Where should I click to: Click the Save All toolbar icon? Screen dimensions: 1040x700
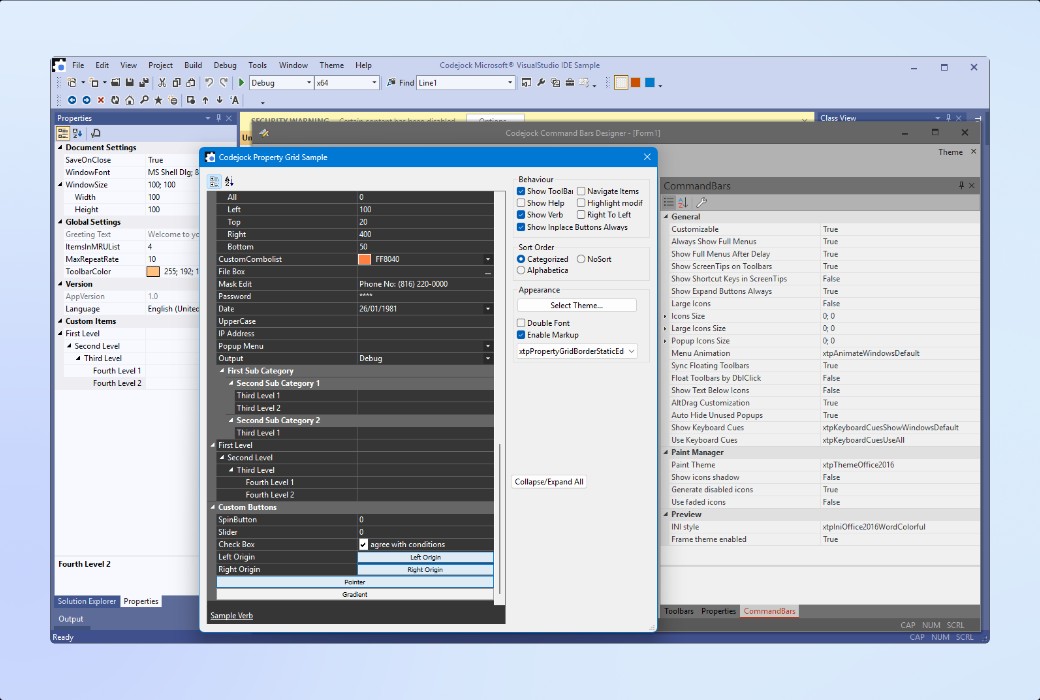coord(143,83)
